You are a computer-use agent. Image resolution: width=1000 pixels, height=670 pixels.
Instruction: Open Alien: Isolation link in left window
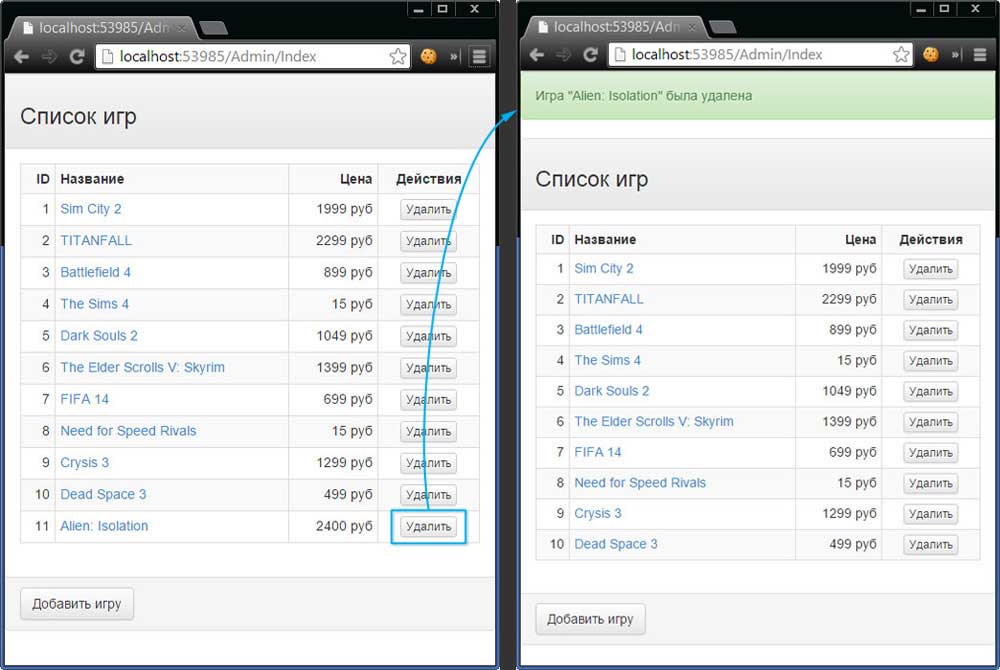coord(104,526)
